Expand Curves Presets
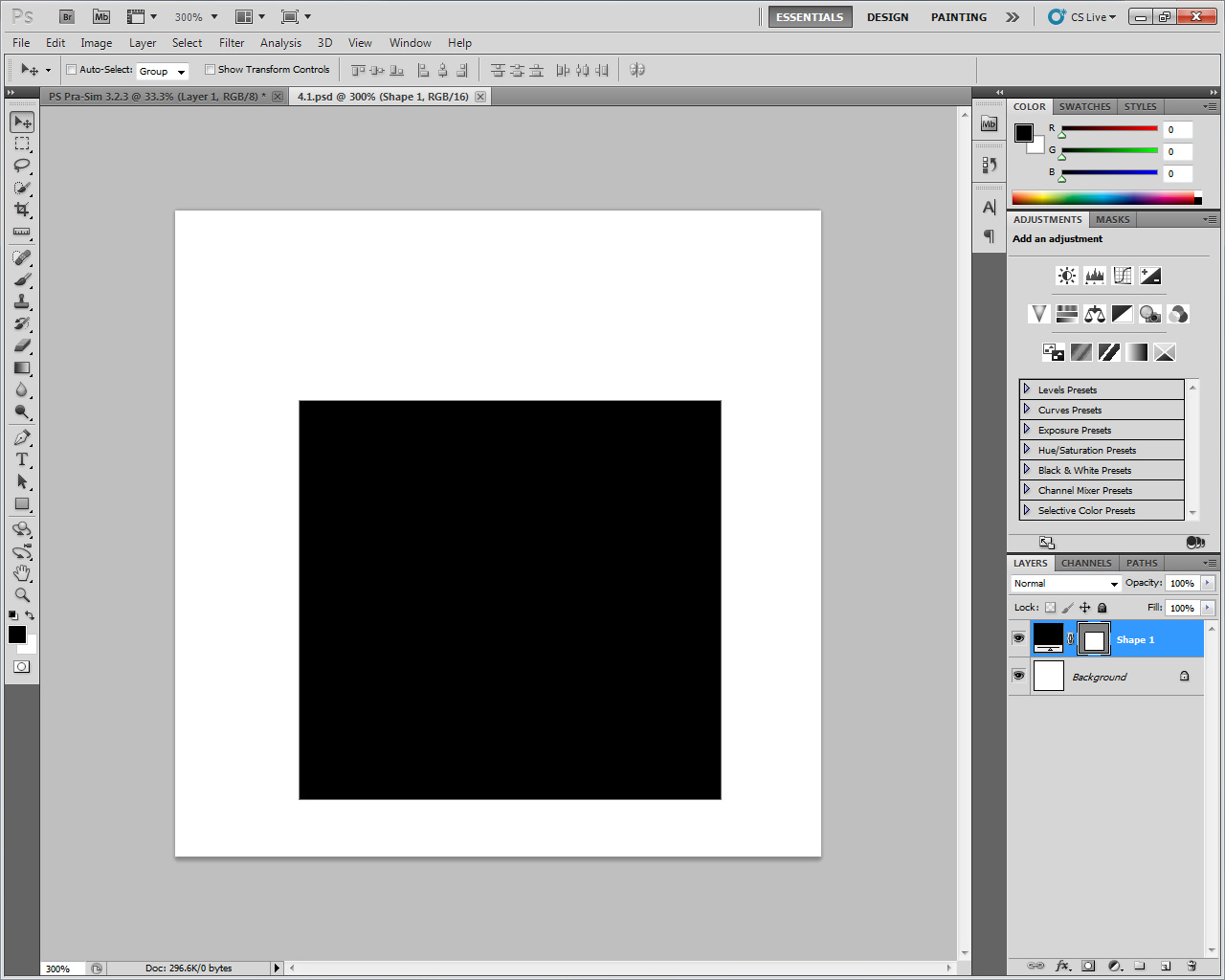1225x980 pixels. (x=1027, y=409)
